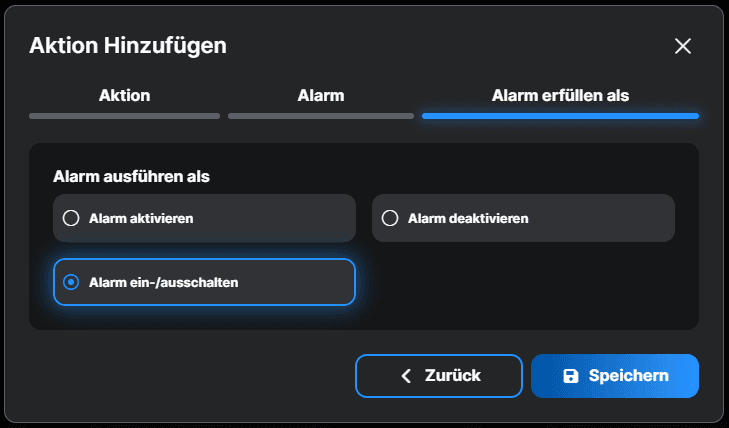Image resolution: width=729 pixels, height=428 pixels.
Task: Click the Aktion Hinzufügen dialog title
Action: click(128, 45)
